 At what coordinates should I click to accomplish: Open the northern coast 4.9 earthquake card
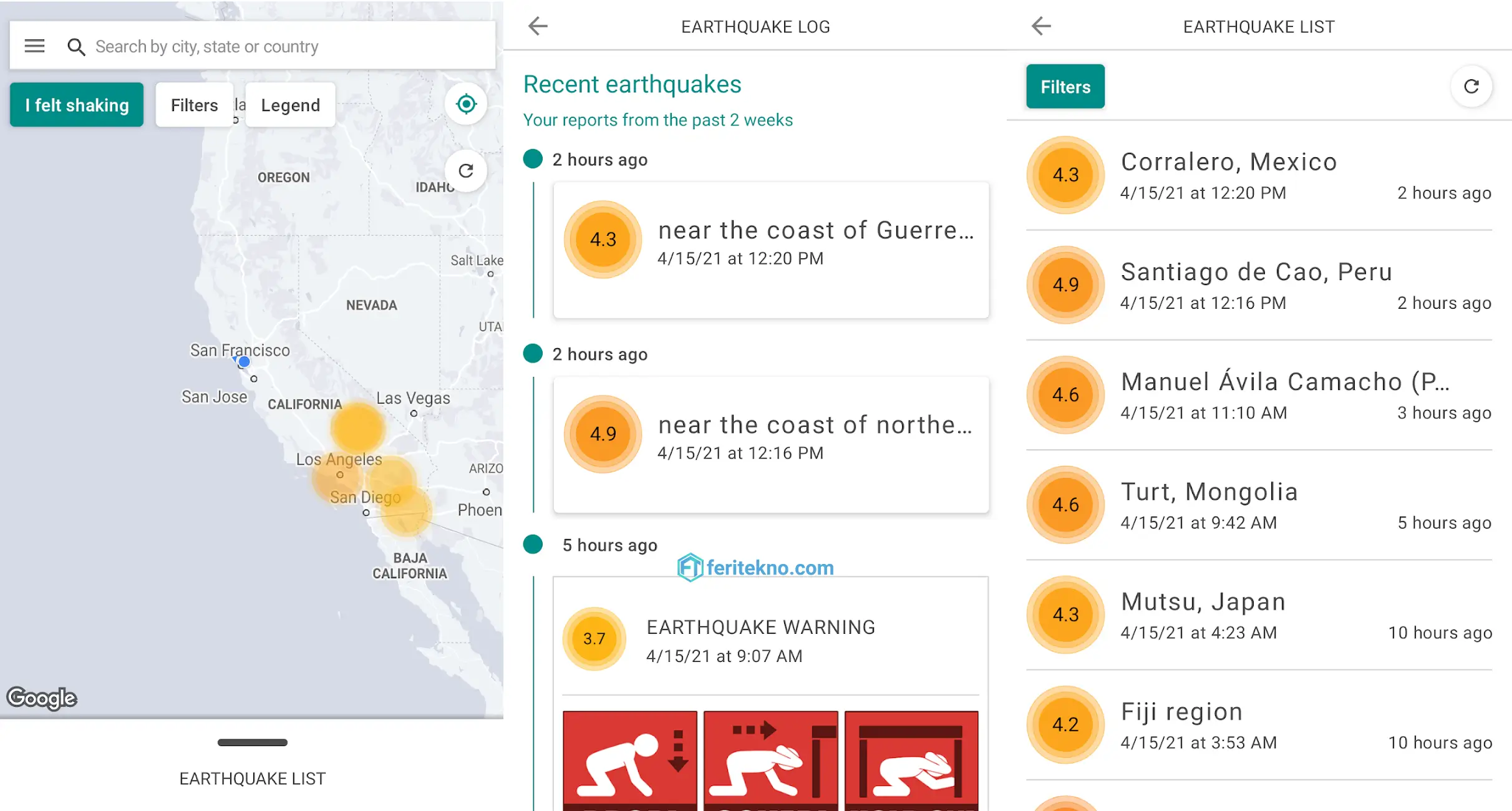[x=771, y=445]
